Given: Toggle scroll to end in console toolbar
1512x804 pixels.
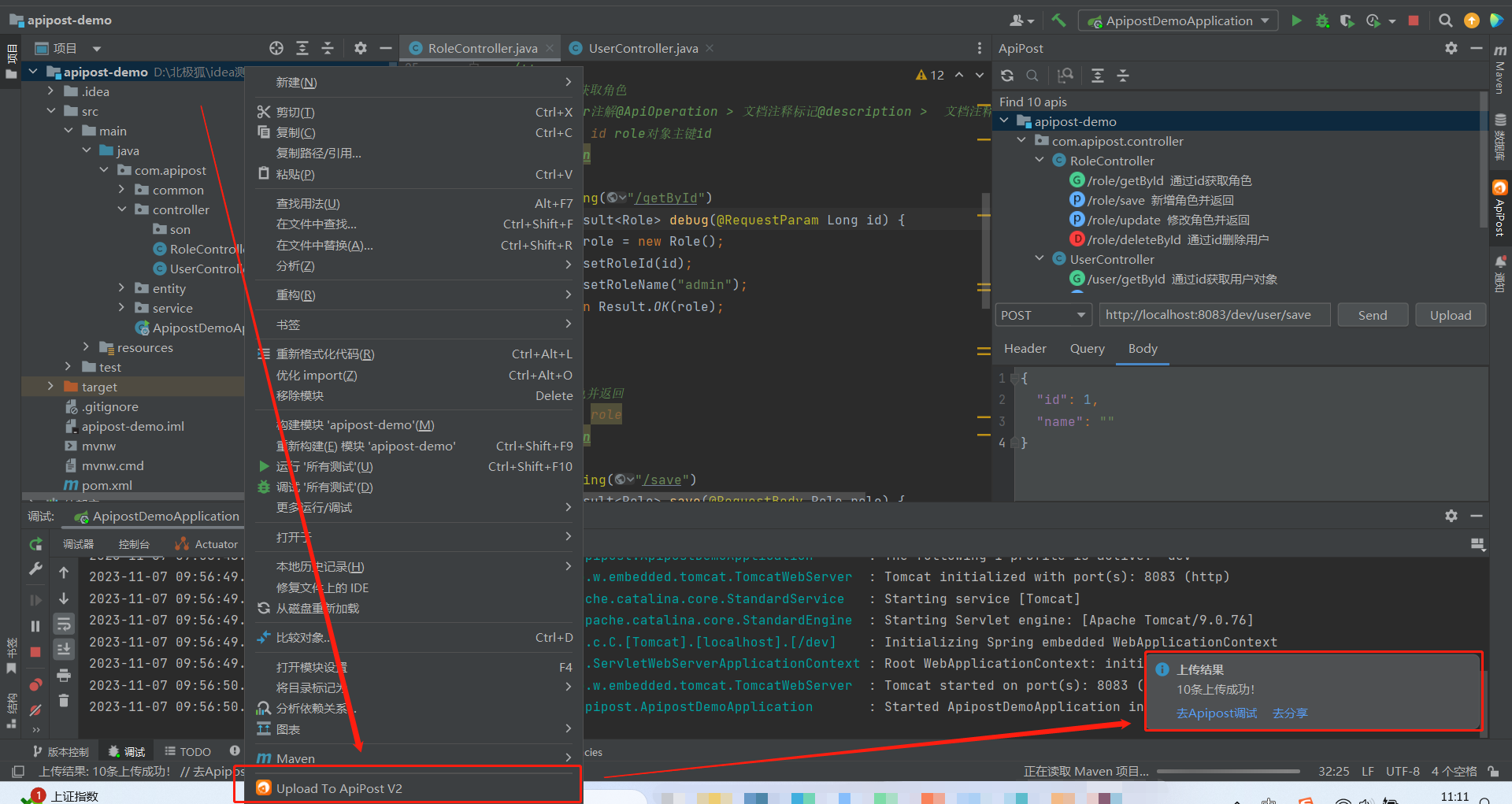Looking at the screenshot, I should pos(64,650).
